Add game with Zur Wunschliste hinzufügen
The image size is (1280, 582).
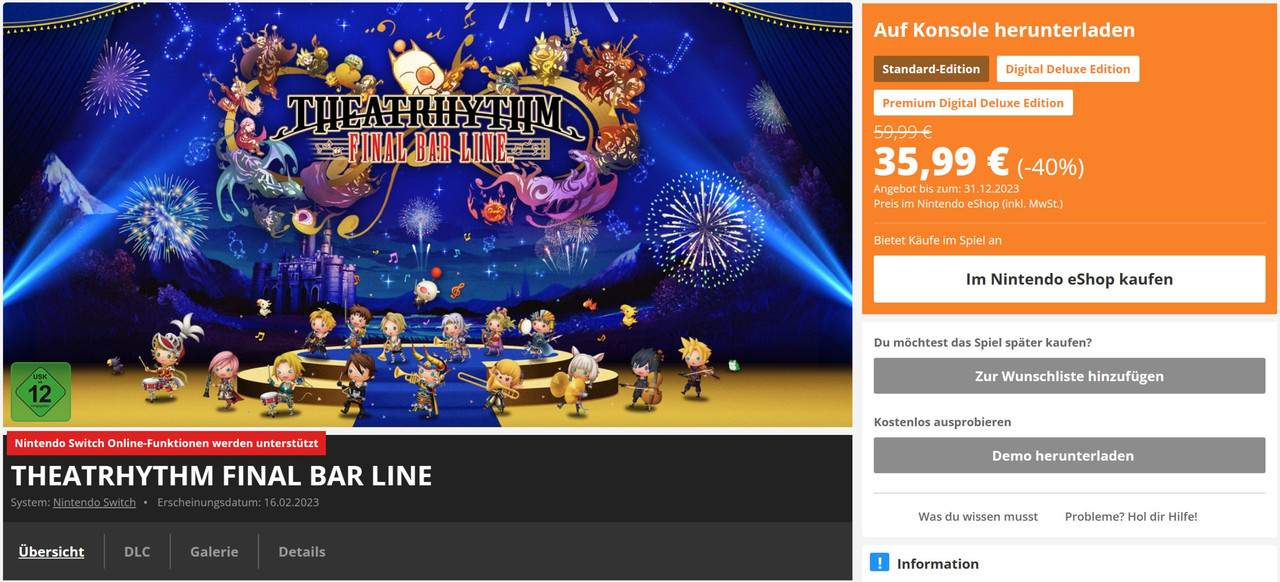click(1069, 376)
